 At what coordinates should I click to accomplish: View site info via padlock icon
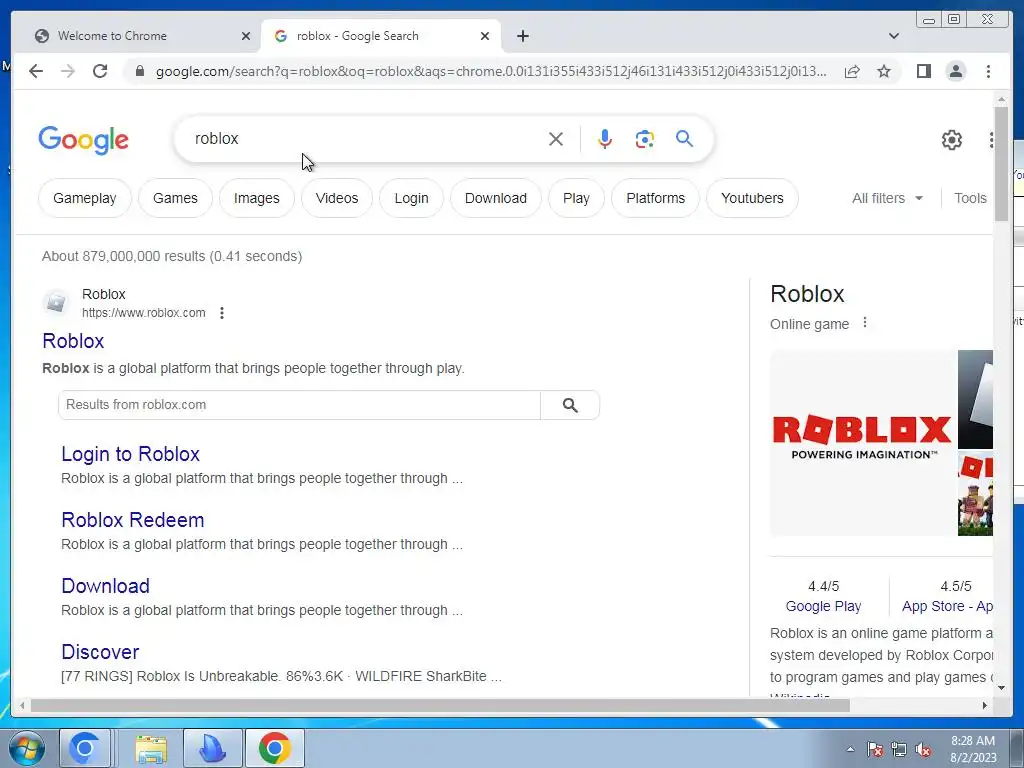pyautogui.click(x=139, y=71)
